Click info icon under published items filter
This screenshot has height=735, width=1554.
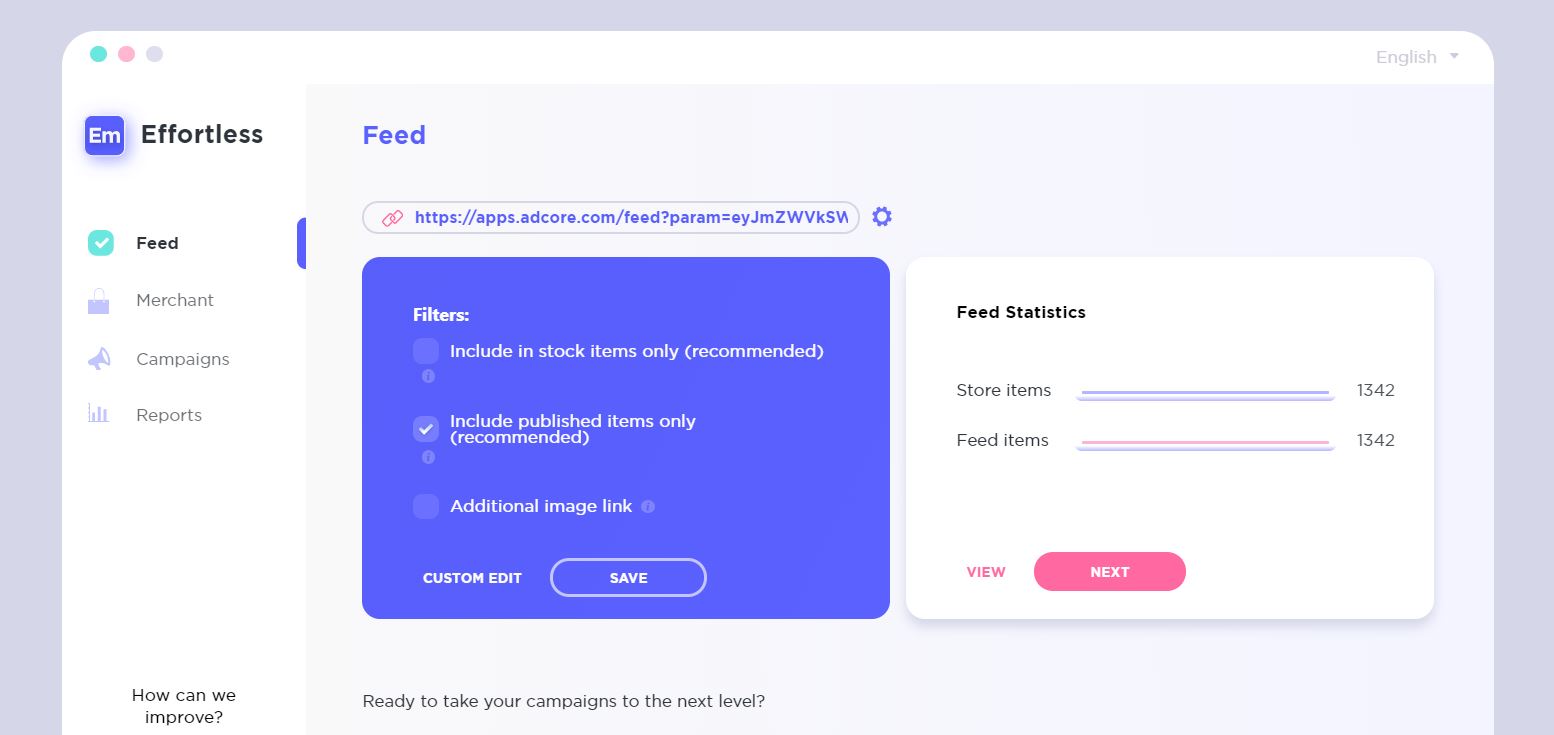pos(428,457)
